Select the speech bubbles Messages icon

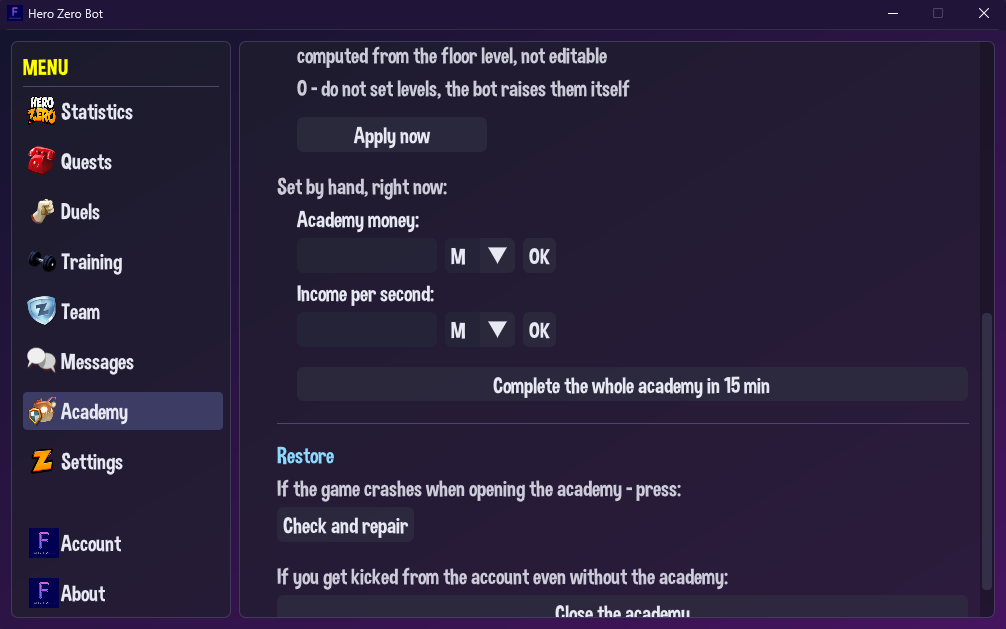point(42,361)
